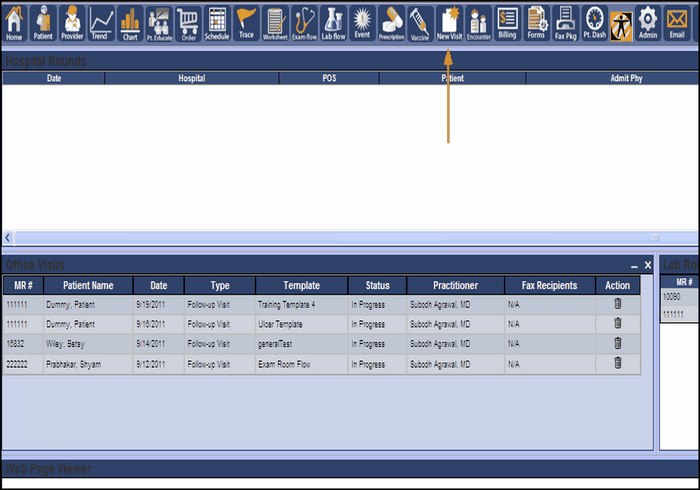
Task: Click the Hospital Rounds left scroll arrow
Action: tap(8, 237)
